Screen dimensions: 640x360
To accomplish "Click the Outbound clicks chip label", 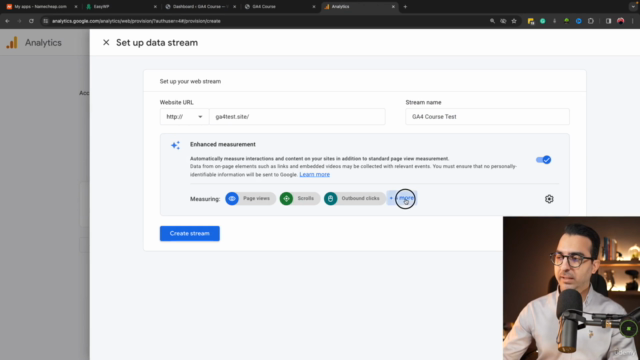I will [x=360, y=198].
